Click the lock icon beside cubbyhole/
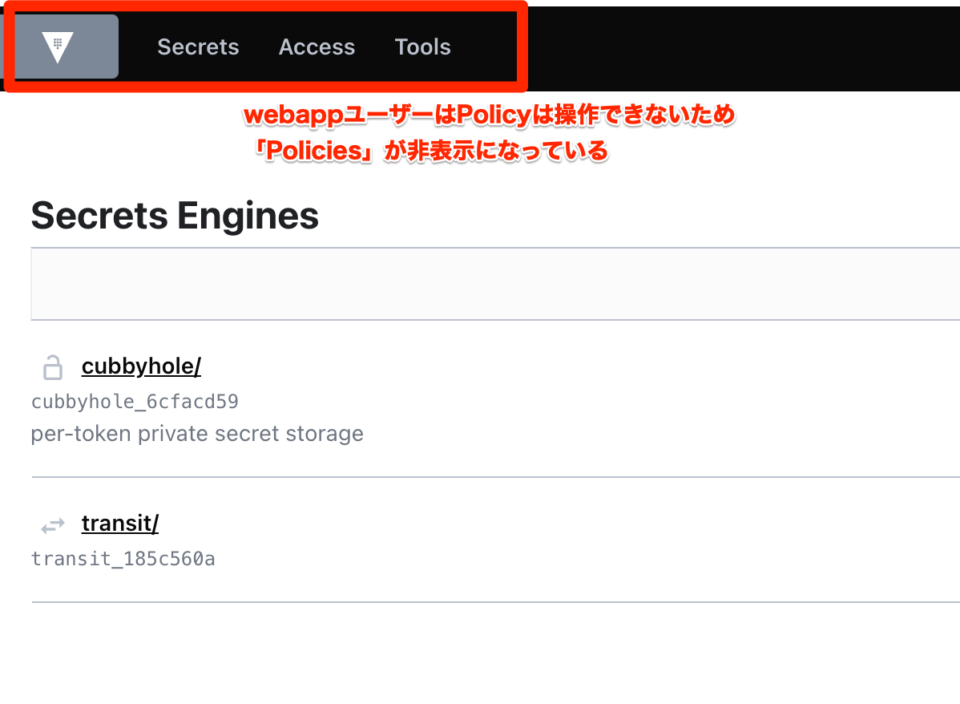 [x=53, y=367]
